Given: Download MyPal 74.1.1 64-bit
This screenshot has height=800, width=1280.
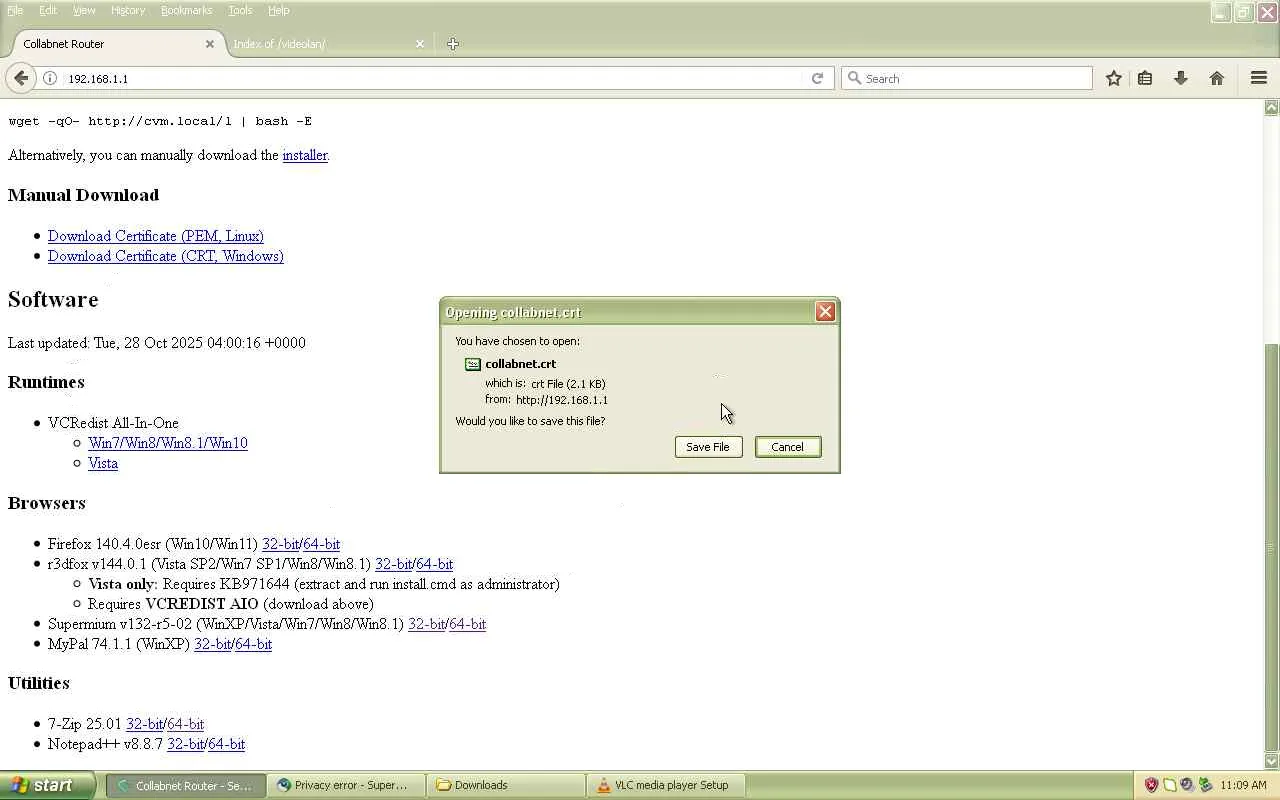Looking at the screenshot, I should point(254,644).
